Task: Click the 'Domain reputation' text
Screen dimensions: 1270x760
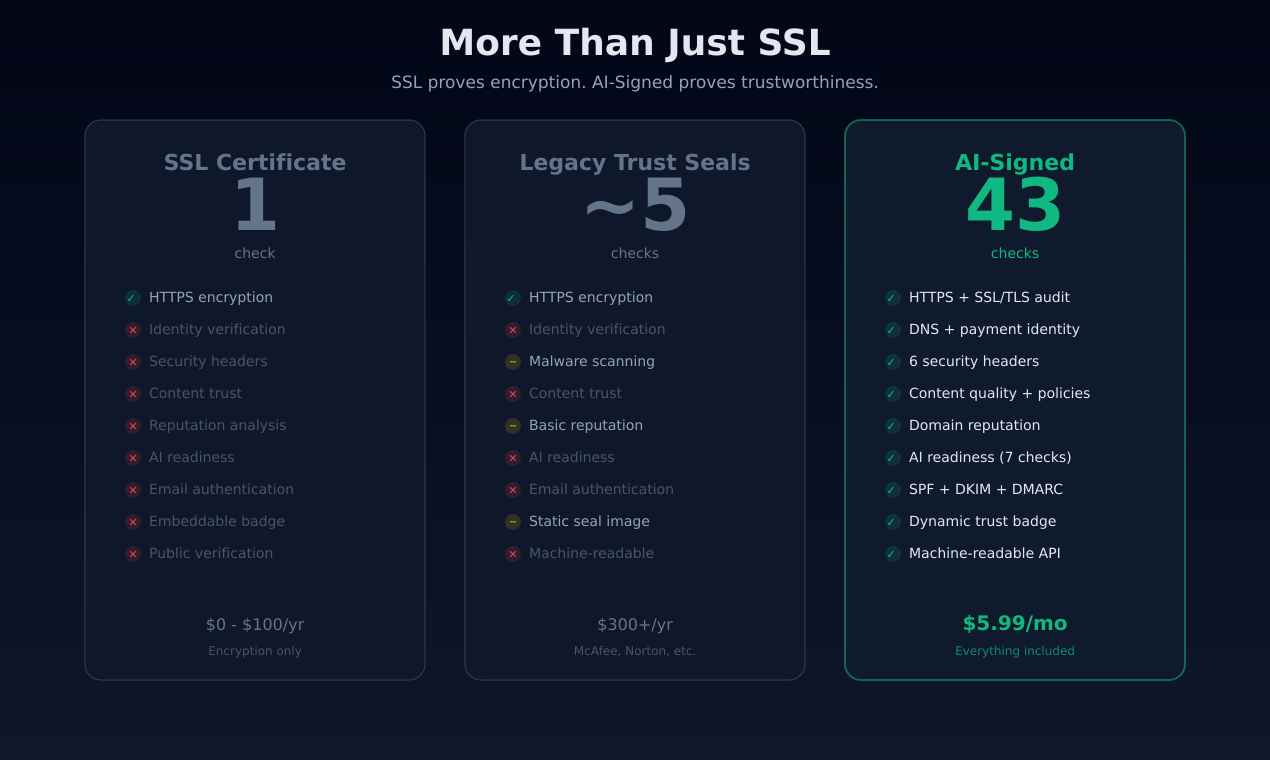Action: click(974, 426)
